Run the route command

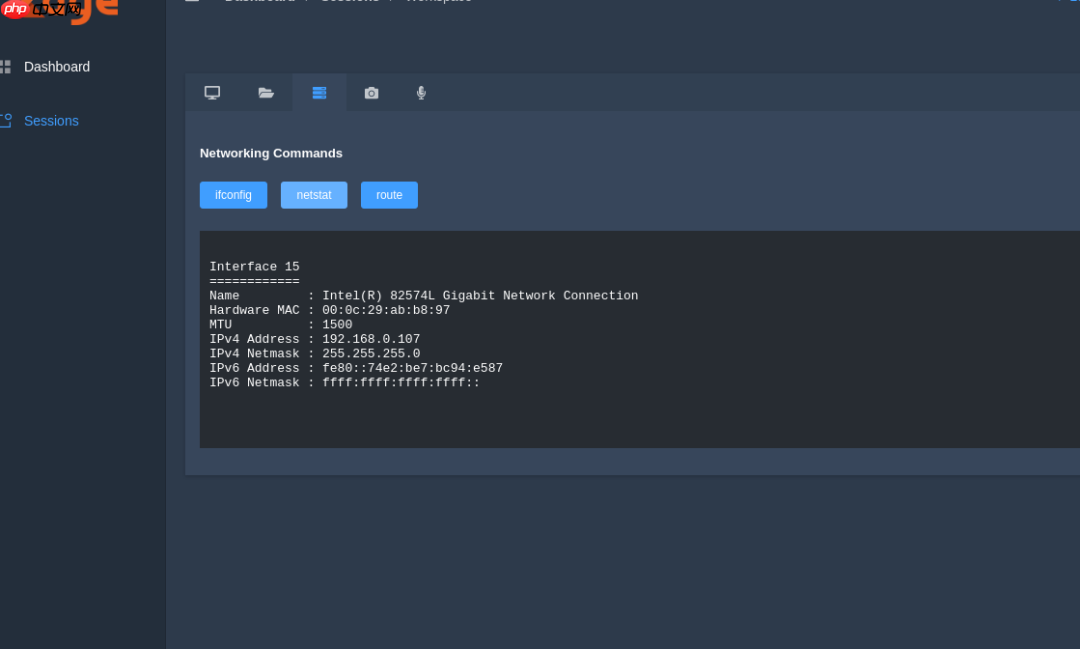[x=389, y=195]
